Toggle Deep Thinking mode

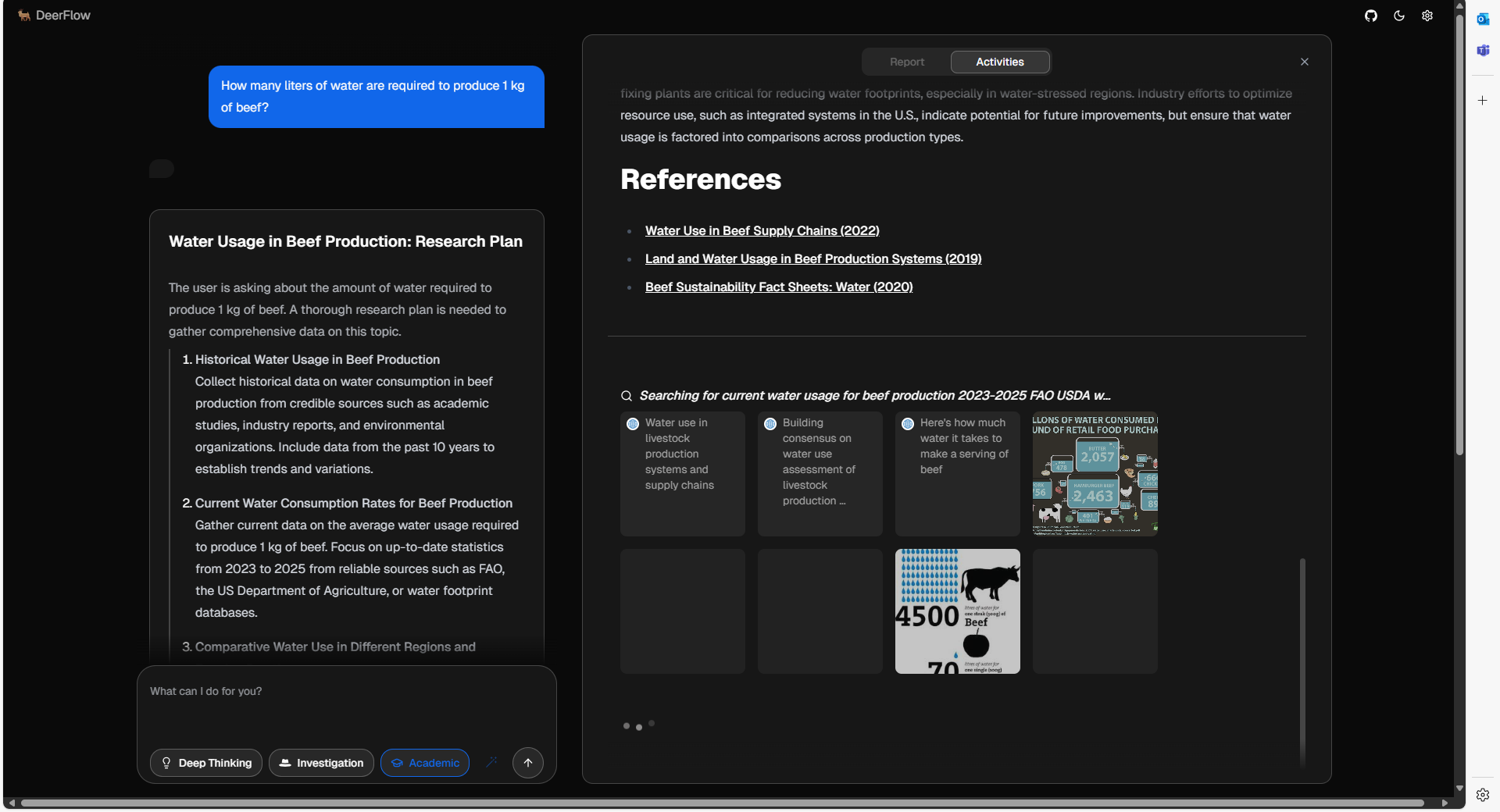tap(206, 763)
